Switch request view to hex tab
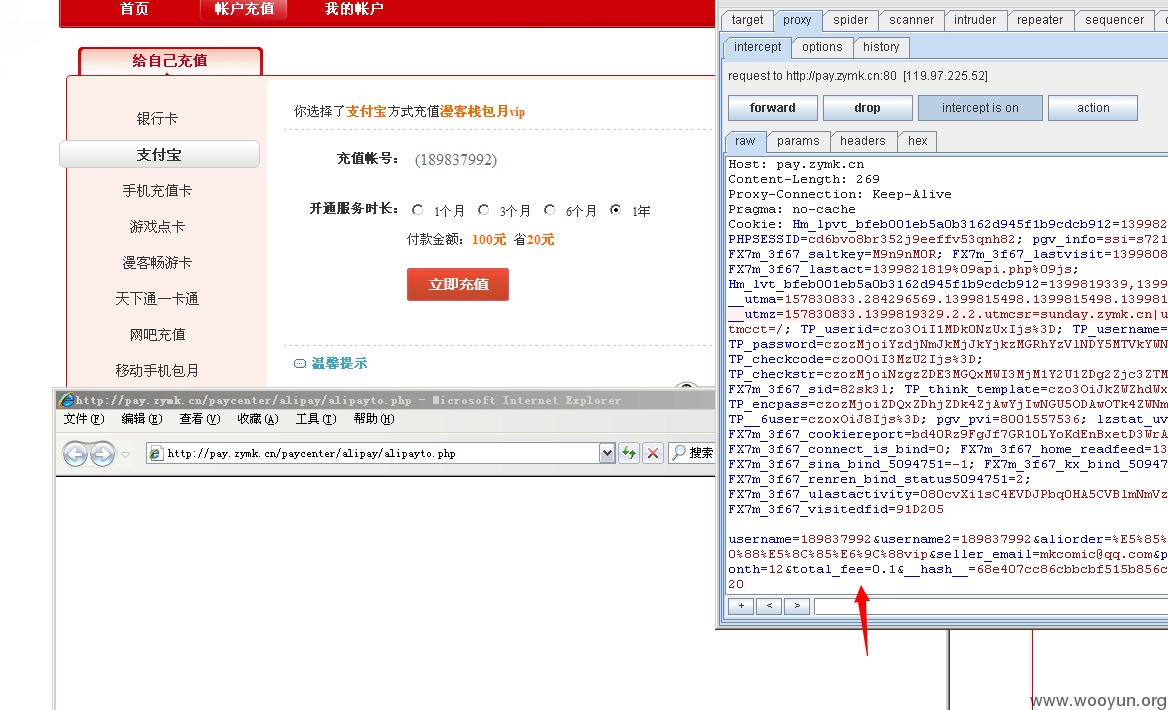1168x710 pixels. click(918, 141)
